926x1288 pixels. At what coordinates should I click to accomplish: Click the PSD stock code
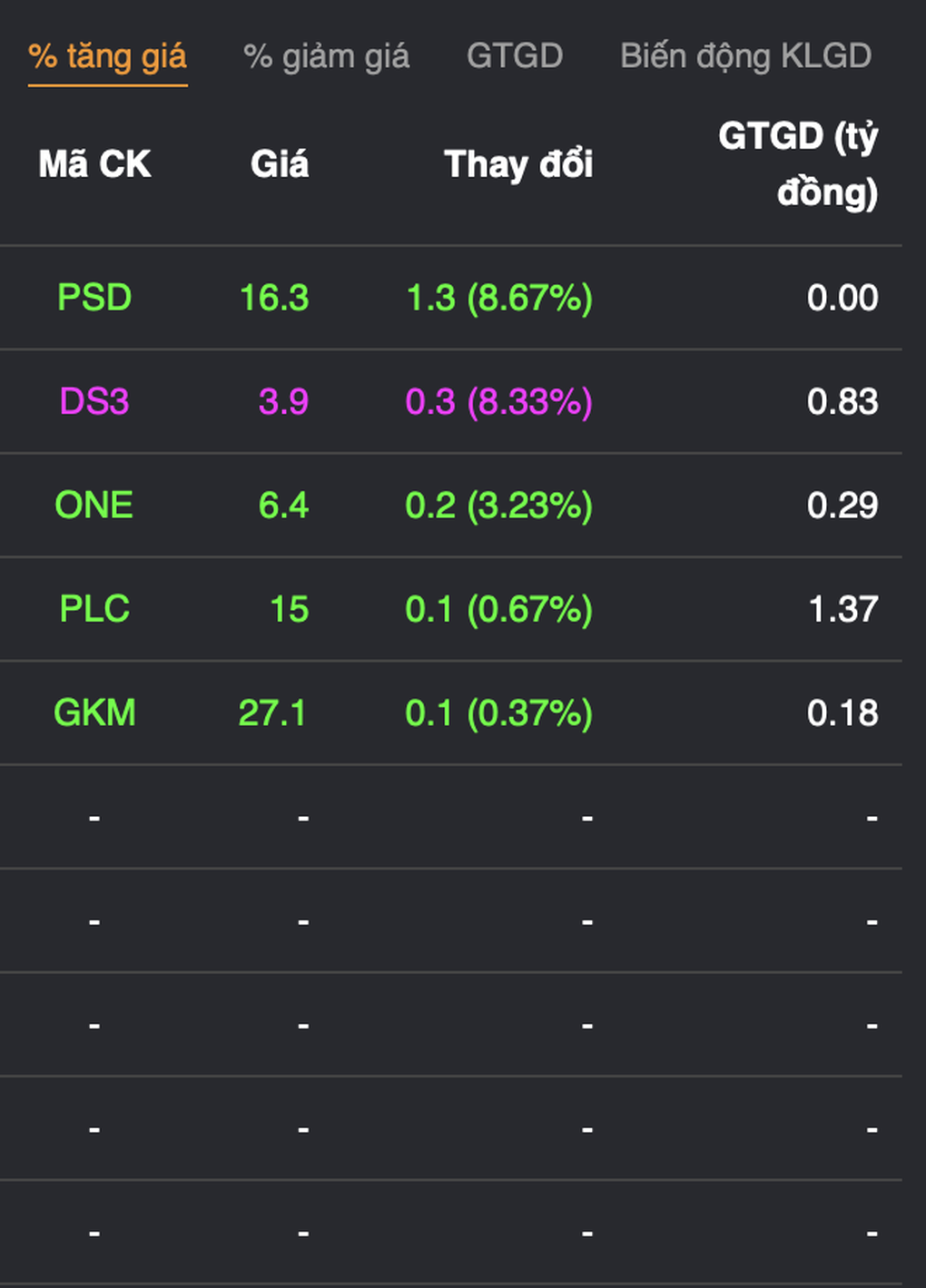[94, 298]
